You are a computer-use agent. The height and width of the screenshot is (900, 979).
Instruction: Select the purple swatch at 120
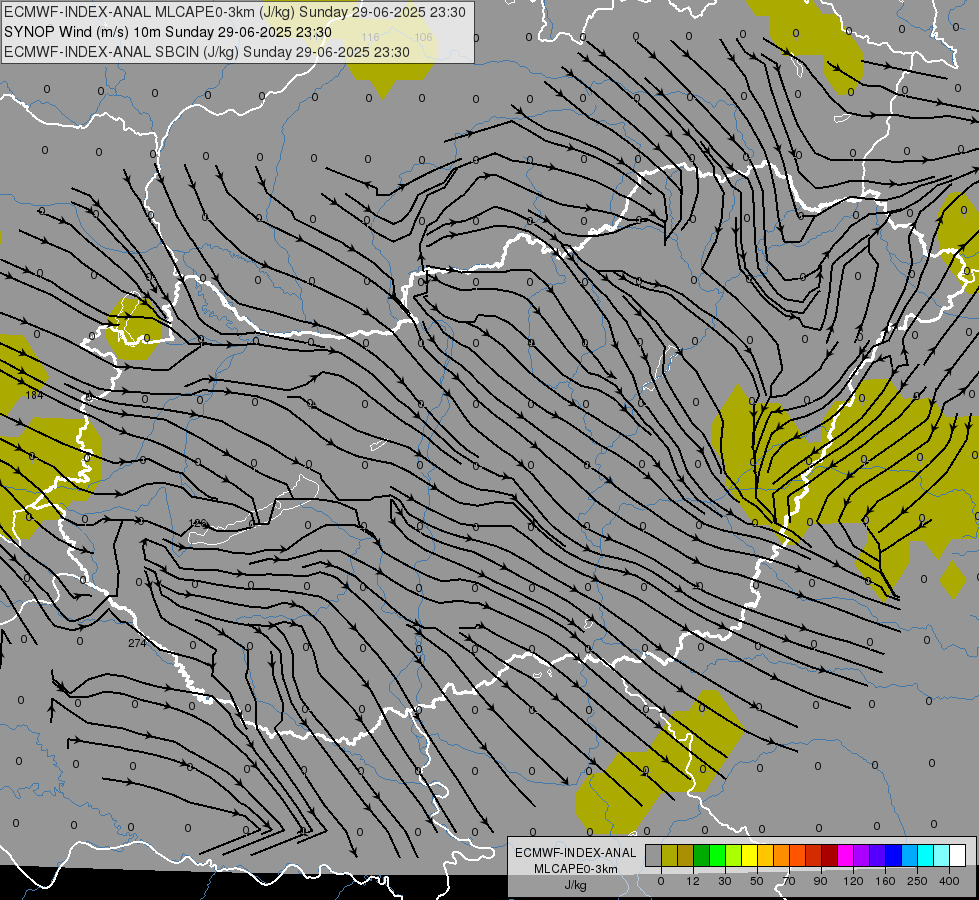862,855
